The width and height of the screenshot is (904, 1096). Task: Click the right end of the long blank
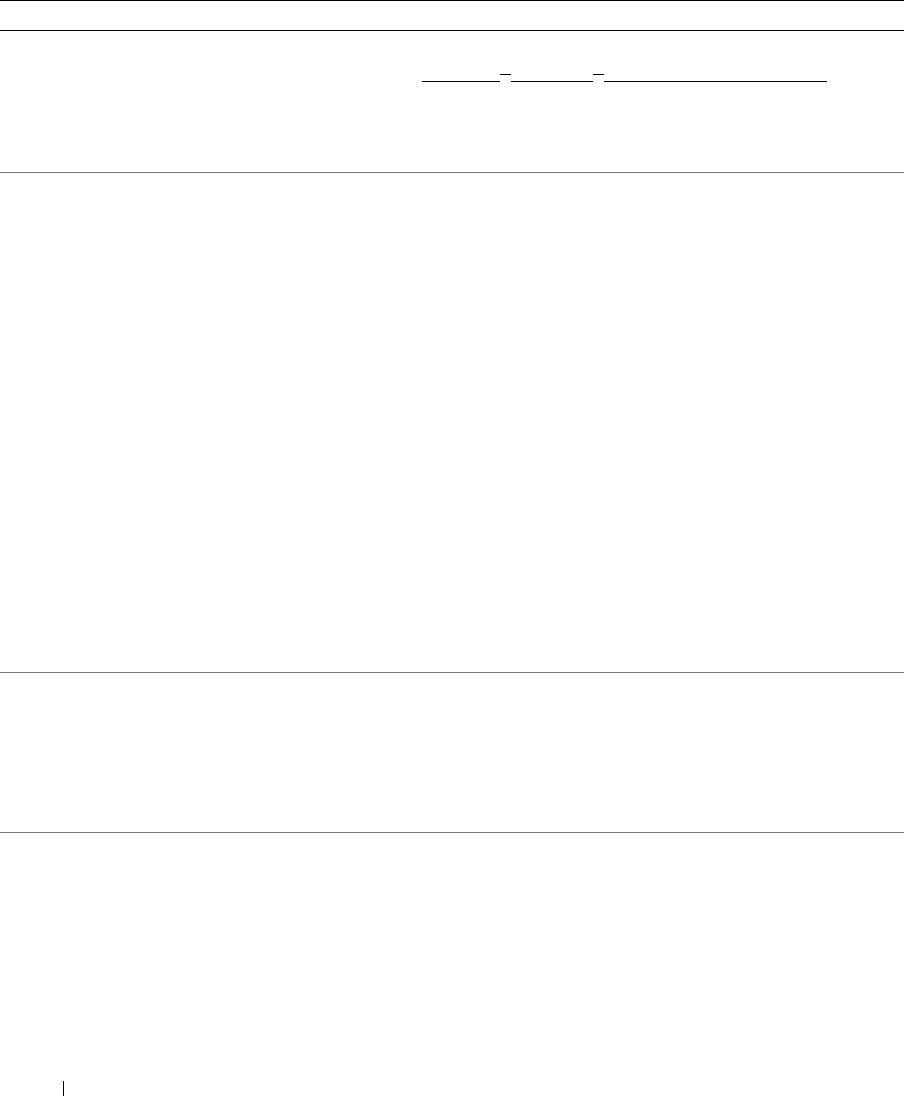(826, 79)
